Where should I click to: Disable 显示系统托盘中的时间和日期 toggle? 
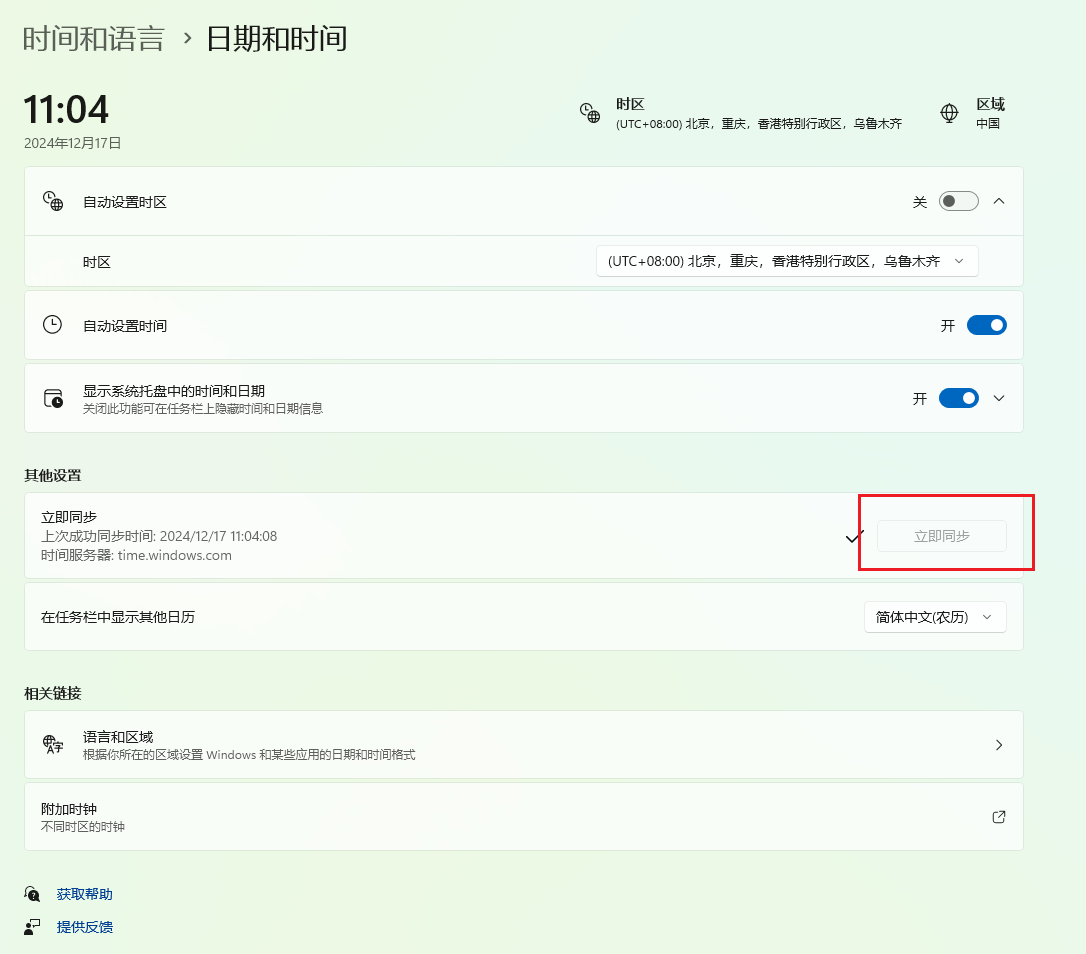pos(958,398)
